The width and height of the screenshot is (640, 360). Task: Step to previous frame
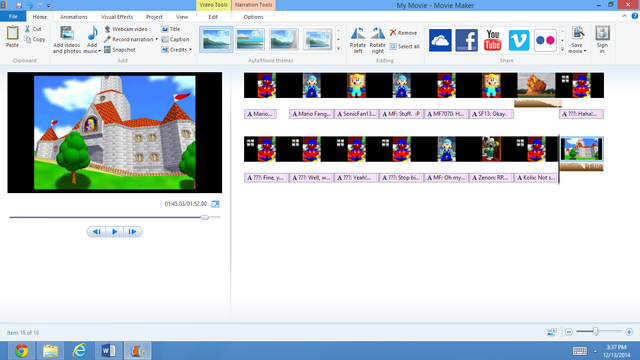pyautogui.click(x=96, y=232)
